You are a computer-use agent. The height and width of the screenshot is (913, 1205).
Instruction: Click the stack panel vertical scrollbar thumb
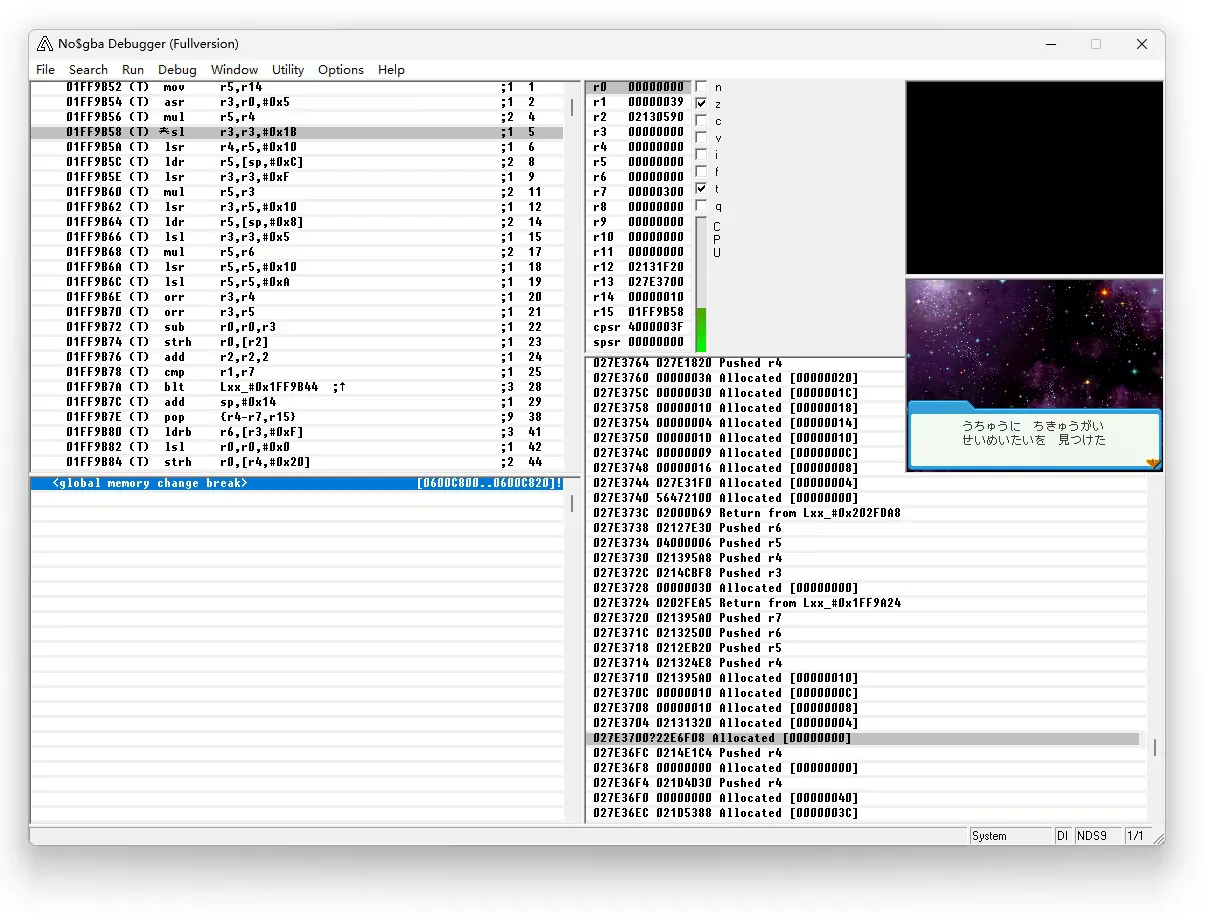tap(1154, 747)
